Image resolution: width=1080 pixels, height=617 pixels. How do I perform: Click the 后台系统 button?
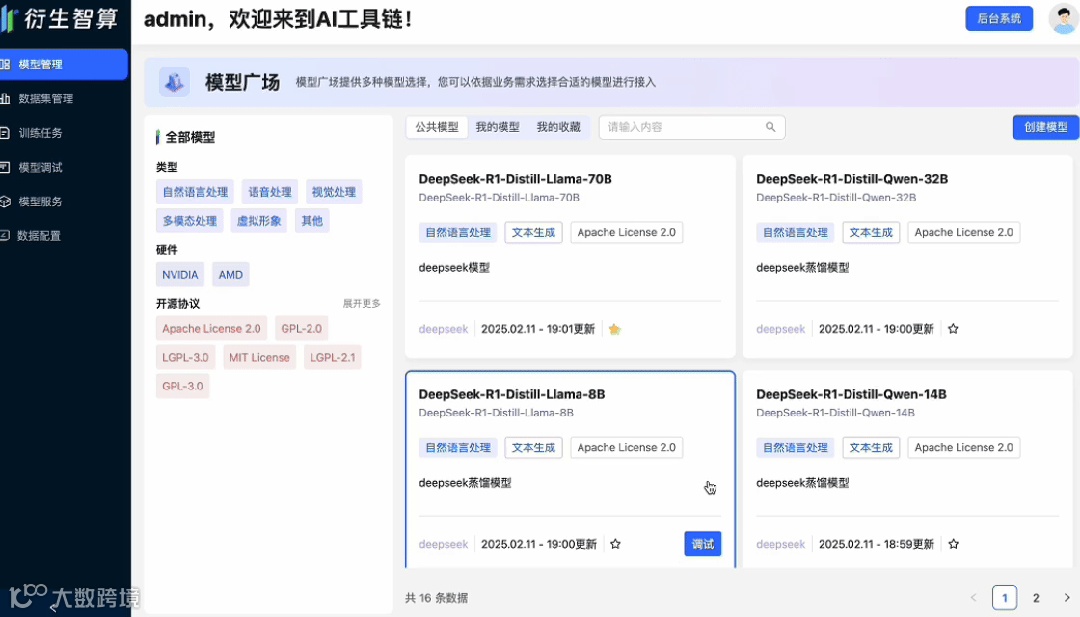[x=999, y=19]
